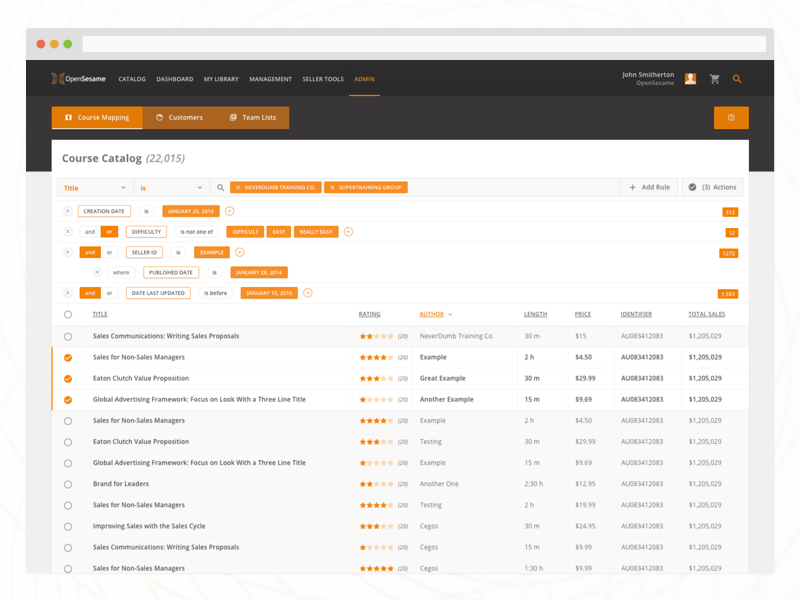
Task: Open the (3) Actions button
Action: pos(712,187)
